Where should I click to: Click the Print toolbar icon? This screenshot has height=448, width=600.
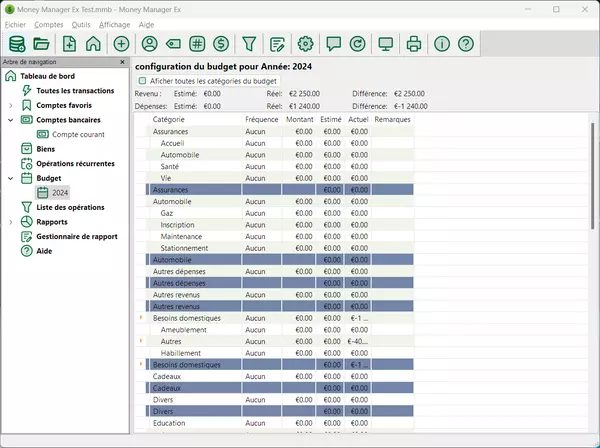click(x=414, y=43)
